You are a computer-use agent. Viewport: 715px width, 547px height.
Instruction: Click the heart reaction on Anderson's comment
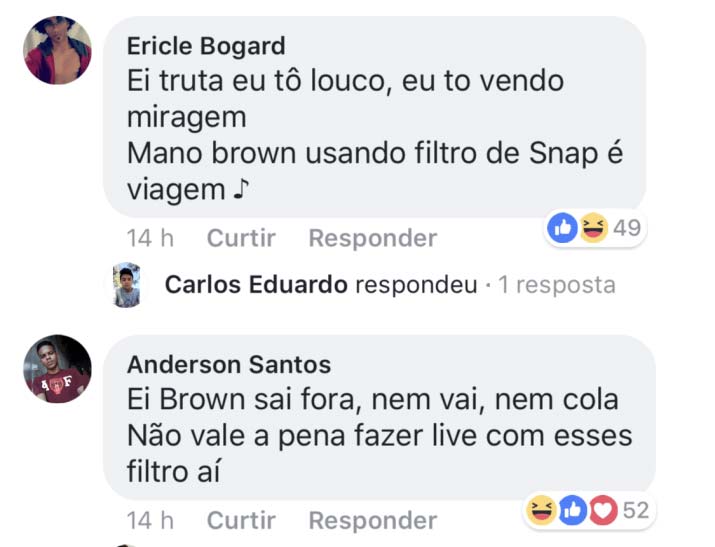(x=603, y=510)
